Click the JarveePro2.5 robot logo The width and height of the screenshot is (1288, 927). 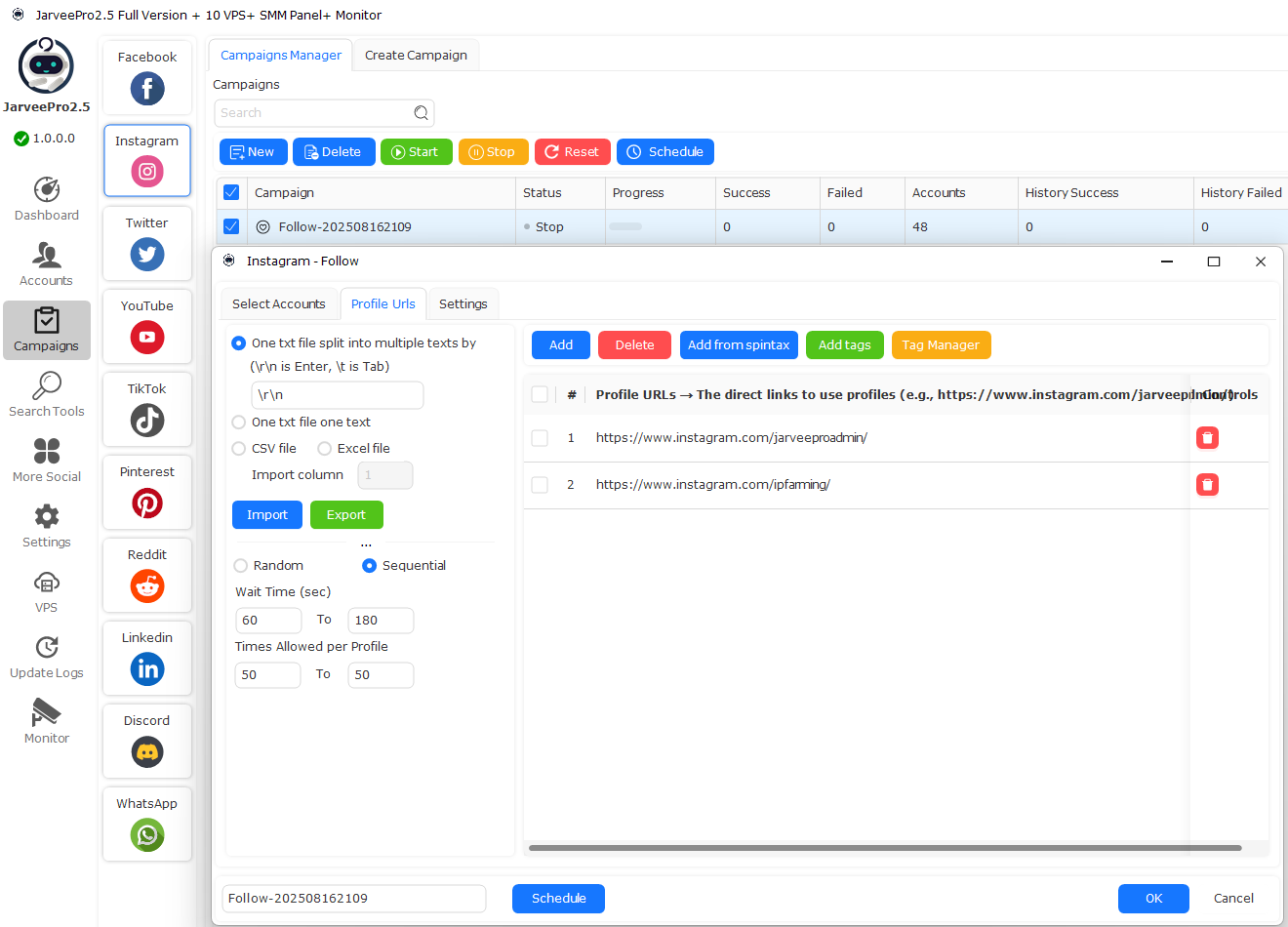[46, 65]
